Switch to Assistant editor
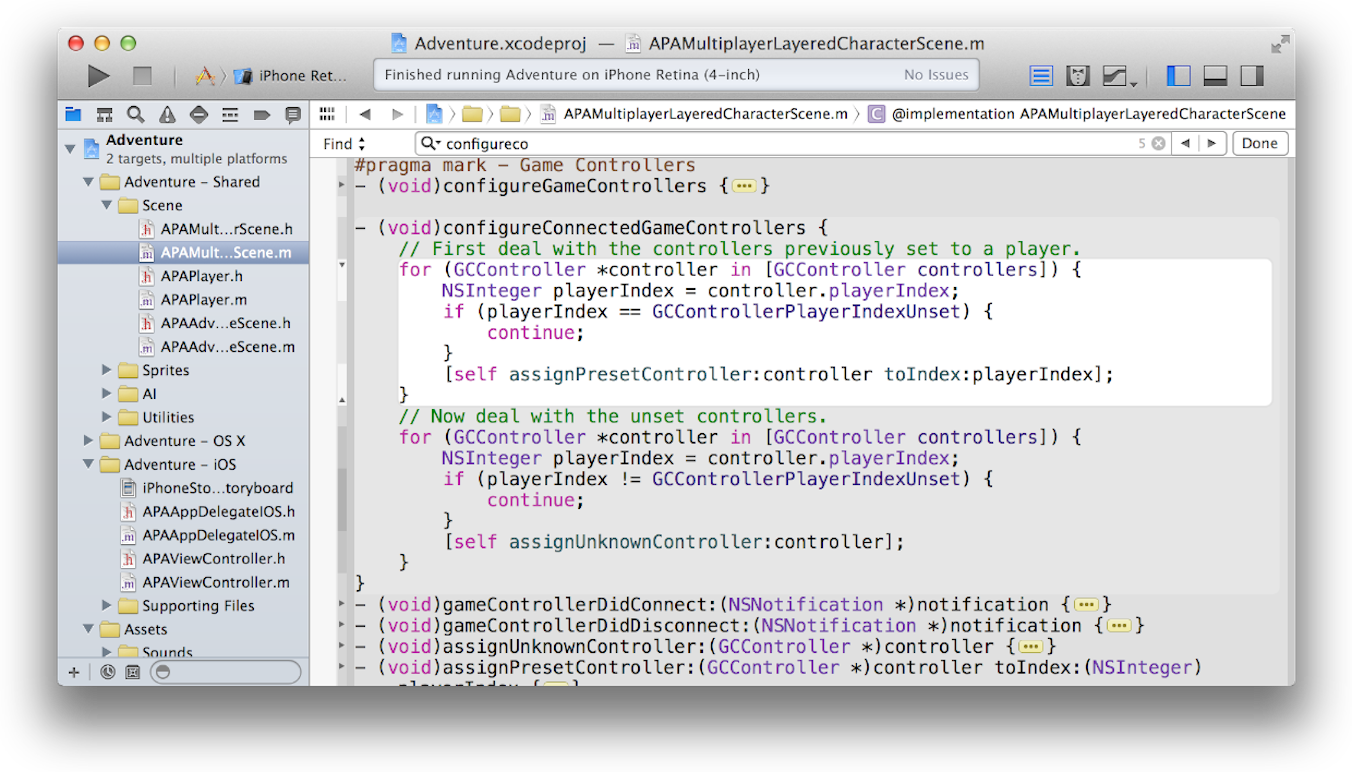 coord(1077,76)
